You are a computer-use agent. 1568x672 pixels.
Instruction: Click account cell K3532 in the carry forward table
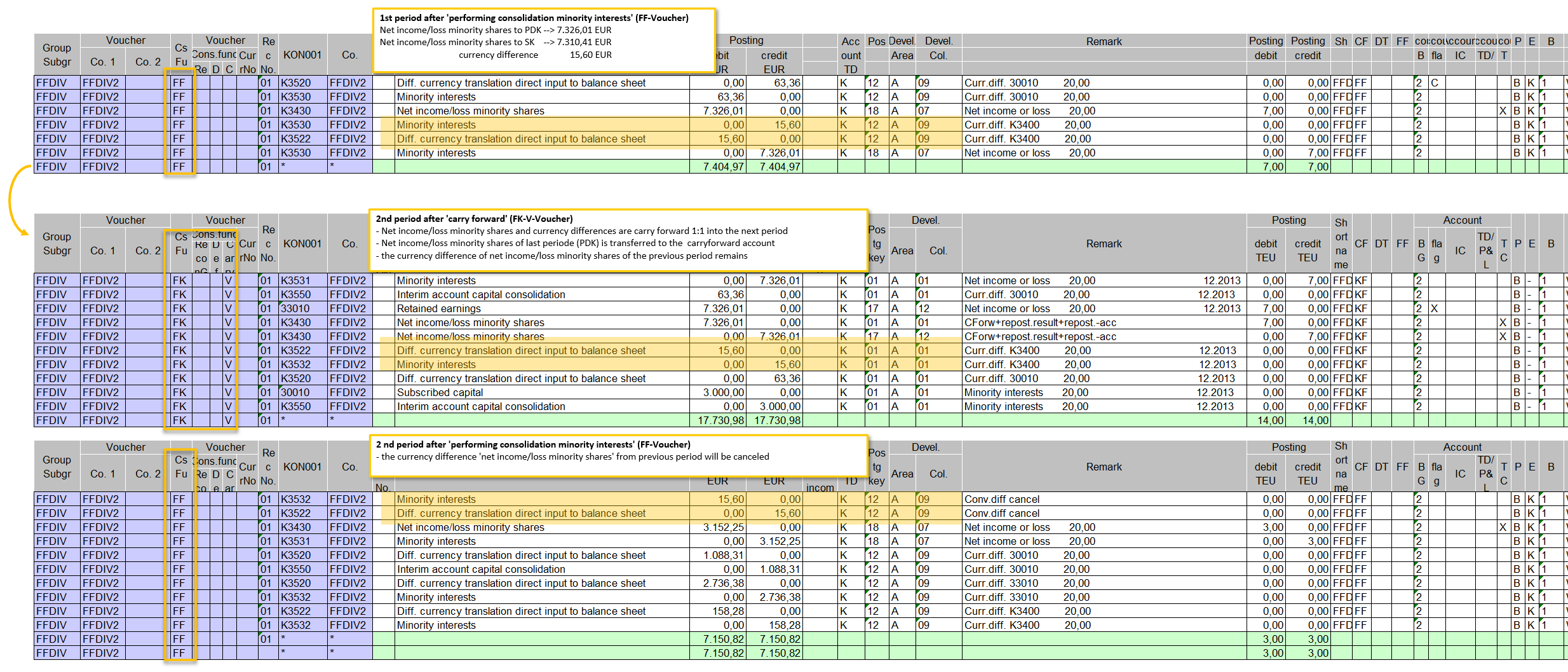302,364
